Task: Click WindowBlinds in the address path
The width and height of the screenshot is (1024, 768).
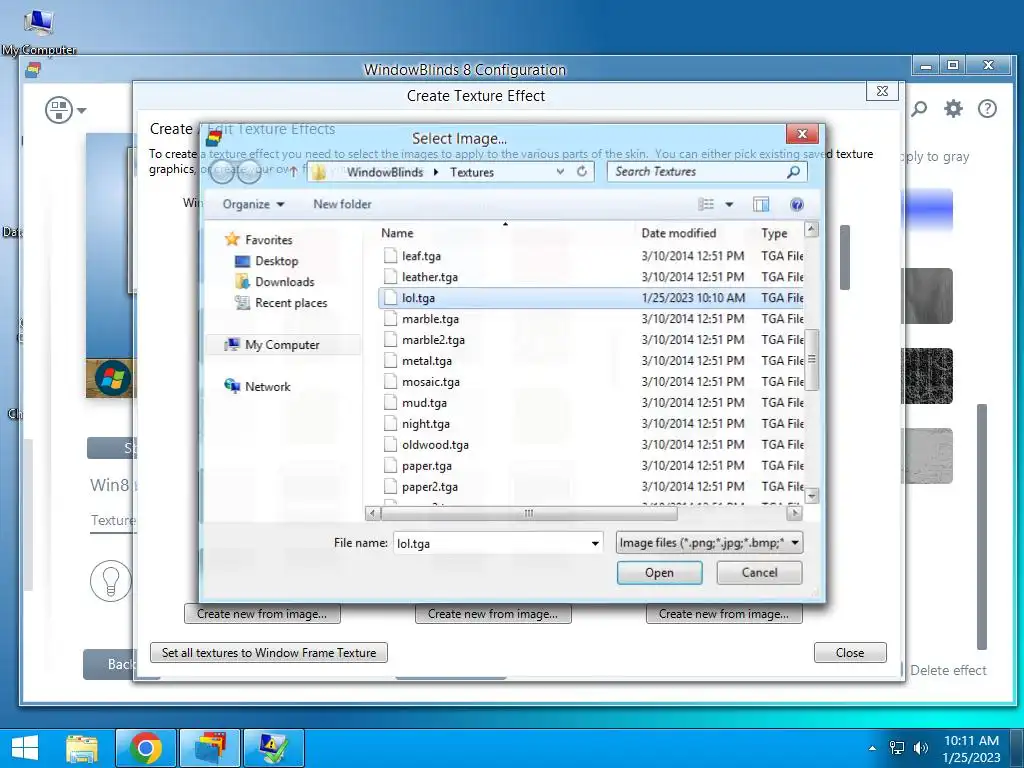Action: (385, 172)
